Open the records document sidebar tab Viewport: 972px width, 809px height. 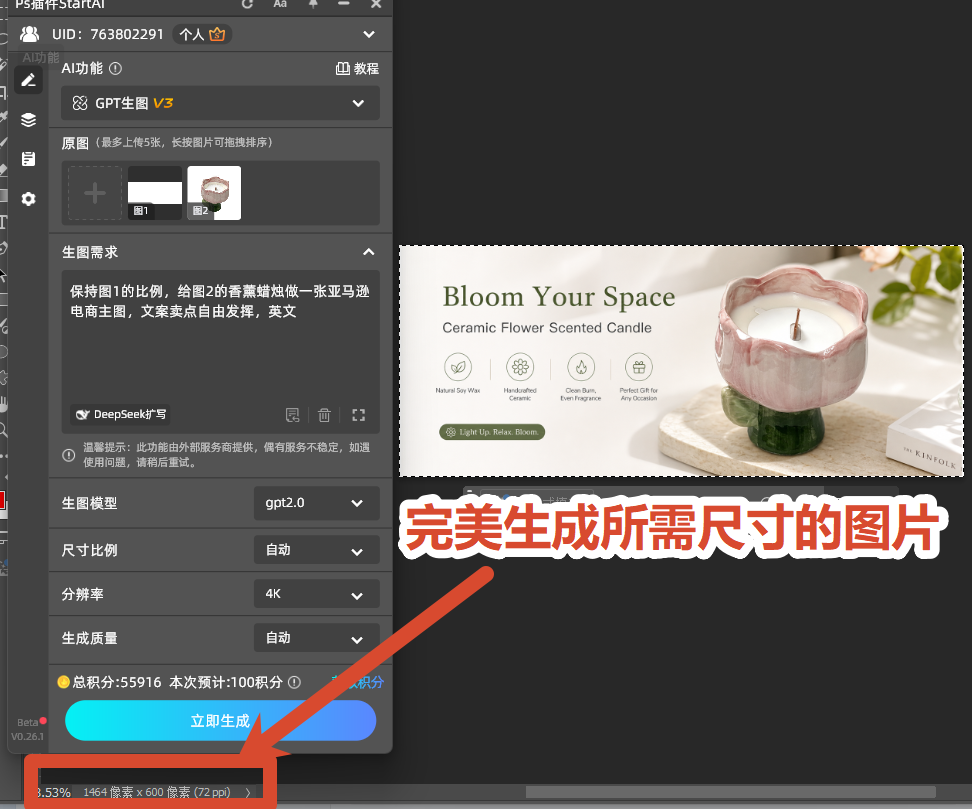click(x=29, y=159)
